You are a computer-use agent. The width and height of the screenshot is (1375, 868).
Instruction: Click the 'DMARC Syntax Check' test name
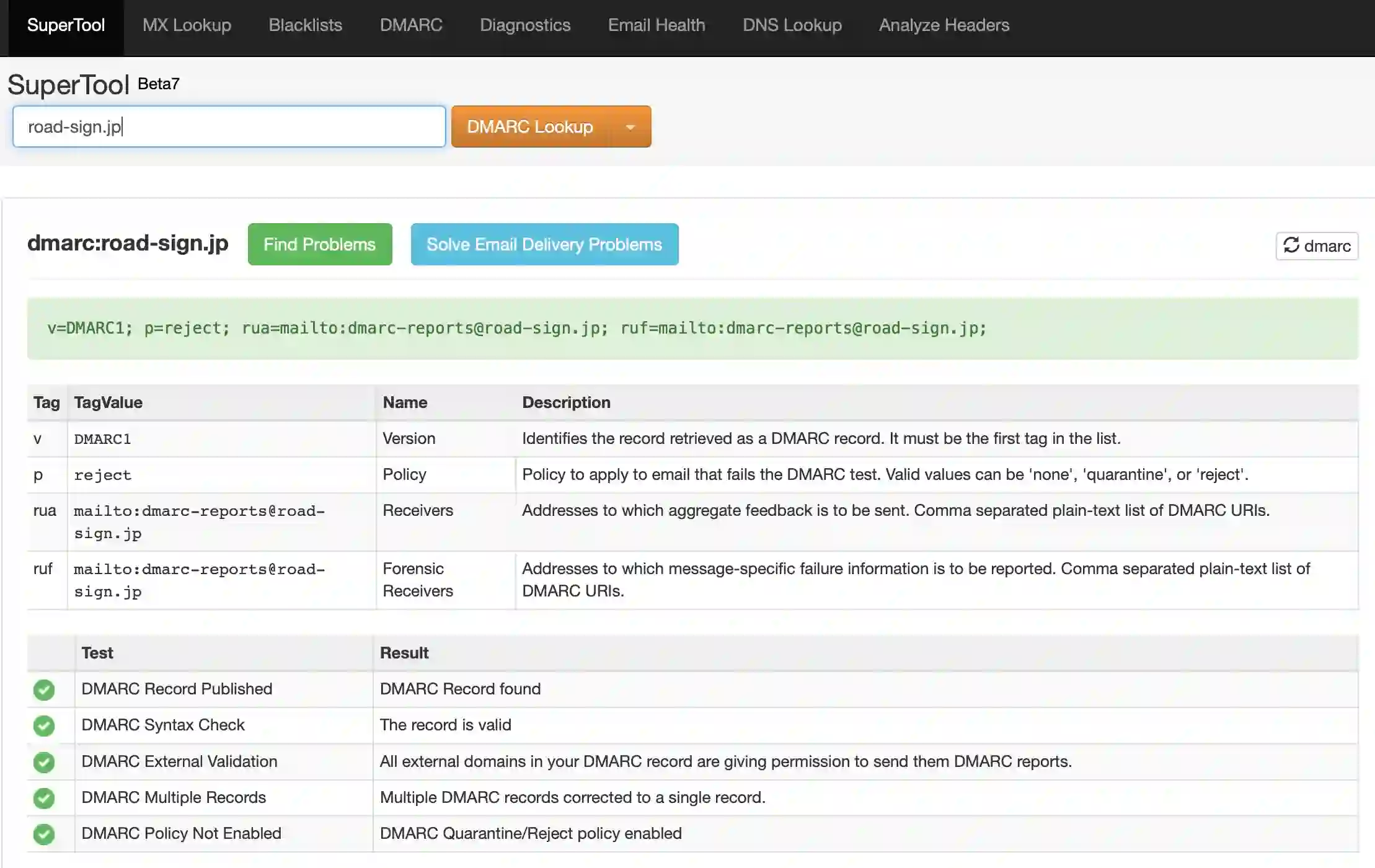(x=163, y=725)
